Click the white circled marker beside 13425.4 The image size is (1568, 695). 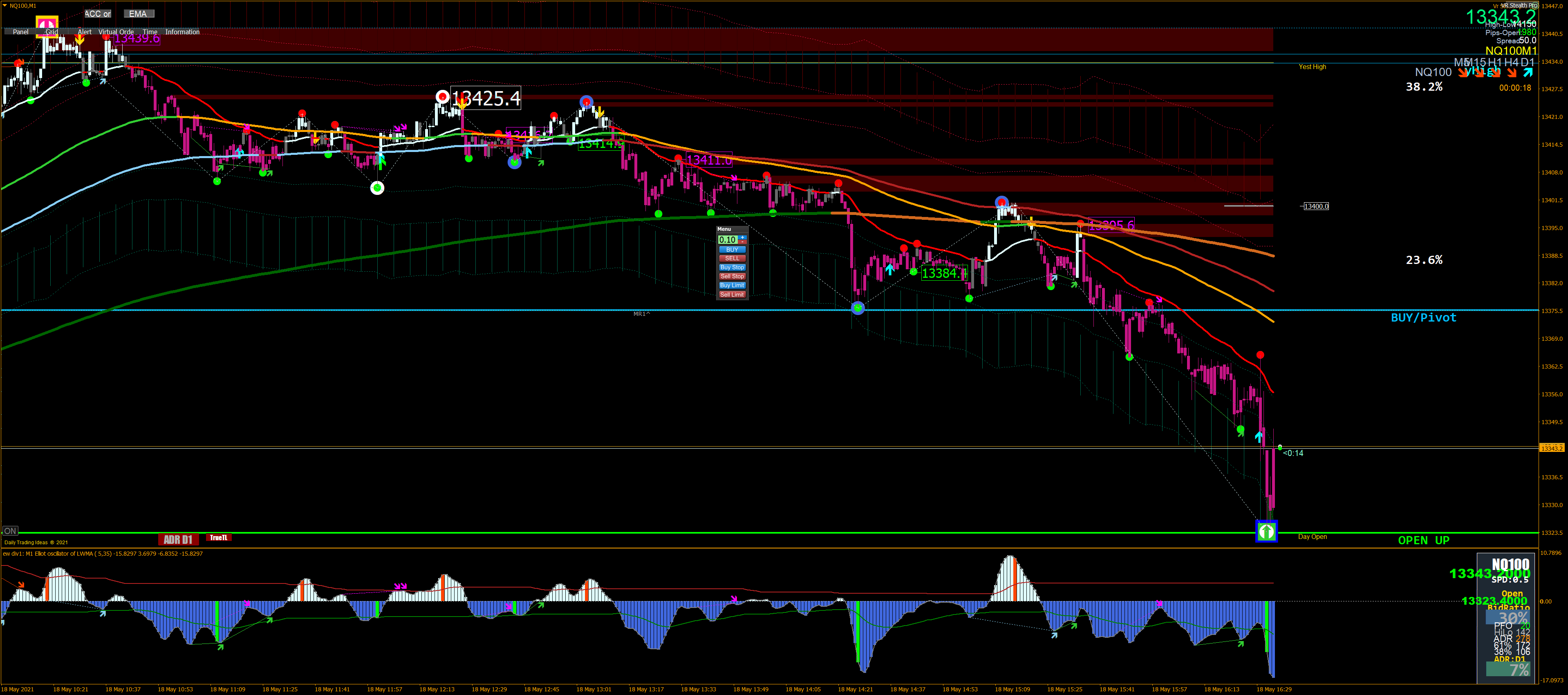[443, 96]
